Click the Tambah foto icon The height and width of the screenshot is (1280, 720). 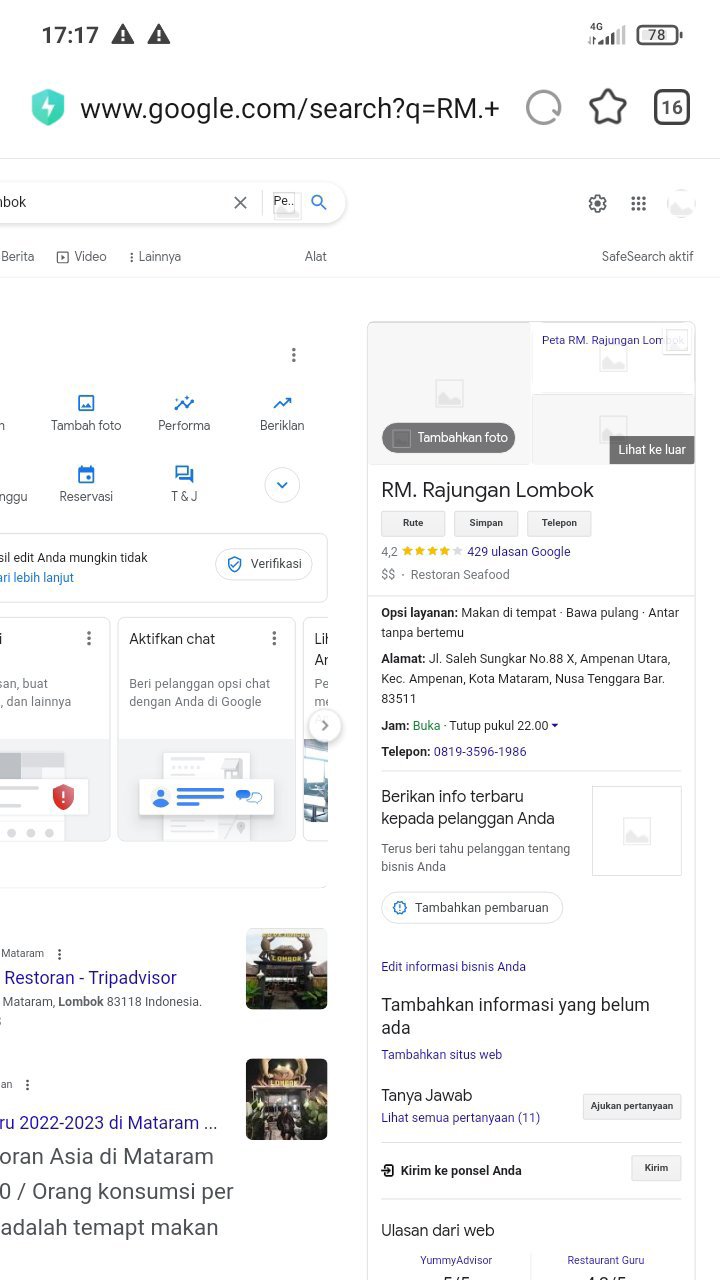[x=86, y=403]
